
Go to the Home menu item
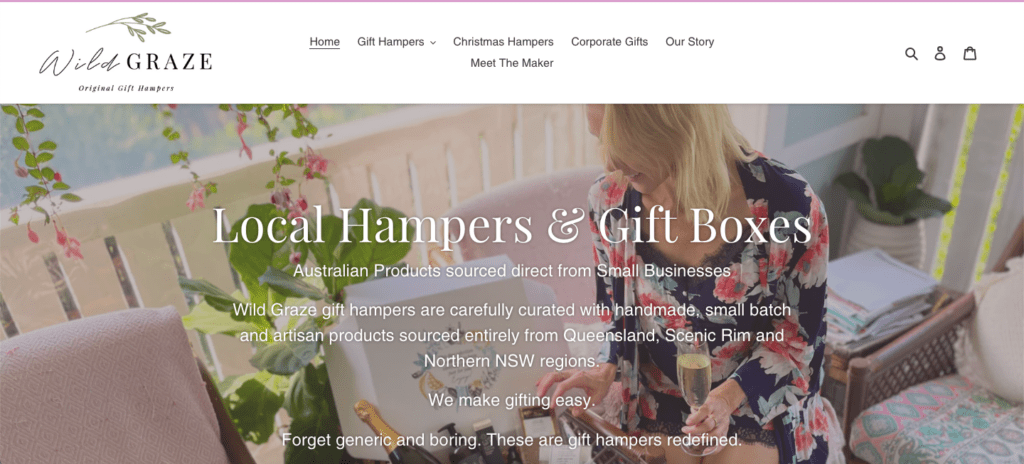tap(325, 42)
